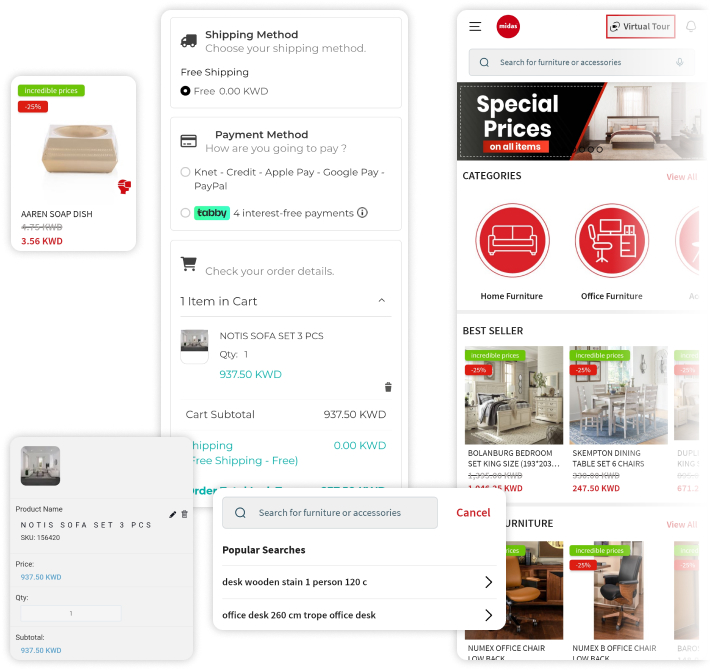Viewport: 710px width, 670px height.
Task: Cancel the search overlay
Action: click(473, 512)
